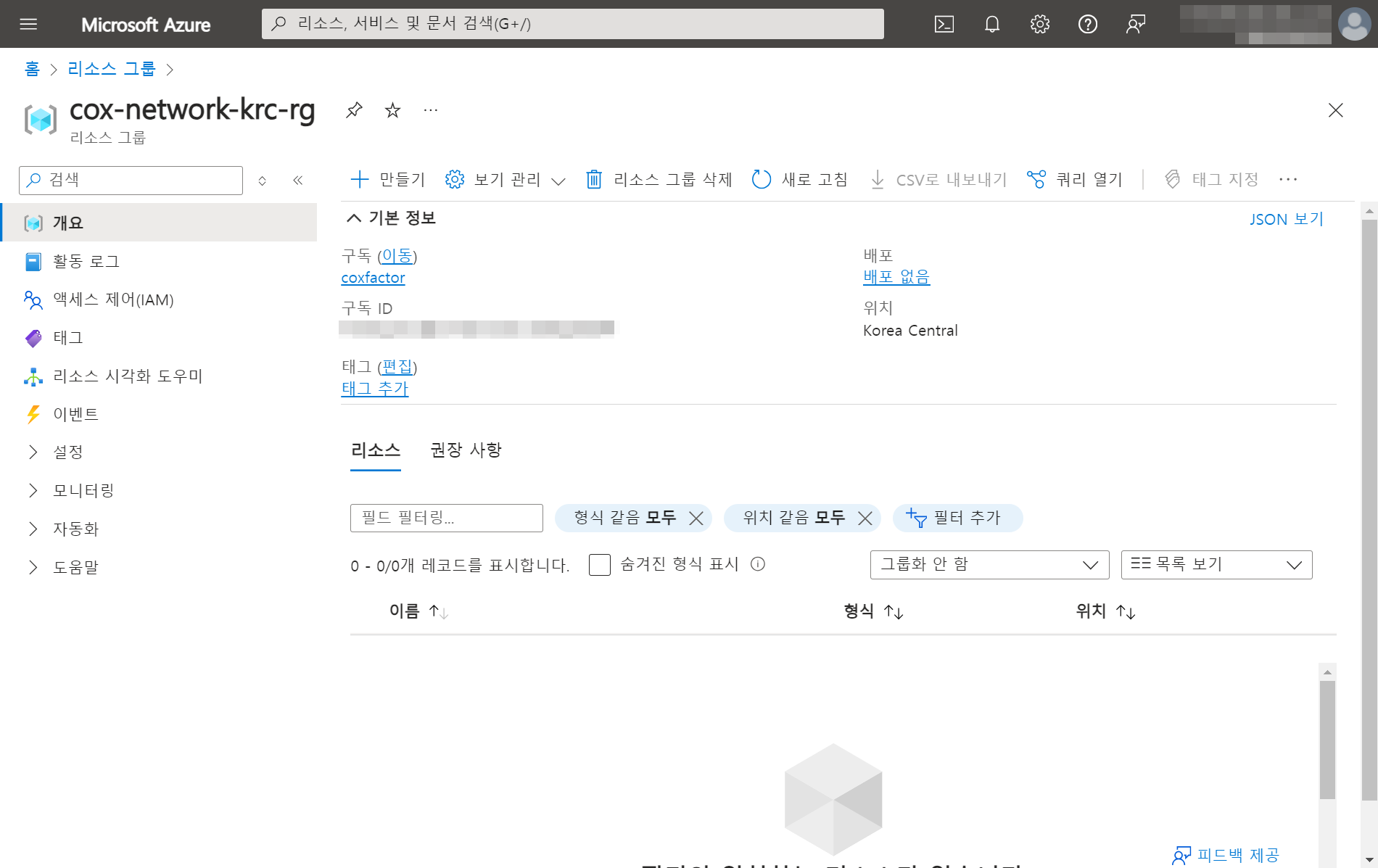Toggle expand/collapse all menu groups
The image size is (1378, 868).
tap(263, 181)
